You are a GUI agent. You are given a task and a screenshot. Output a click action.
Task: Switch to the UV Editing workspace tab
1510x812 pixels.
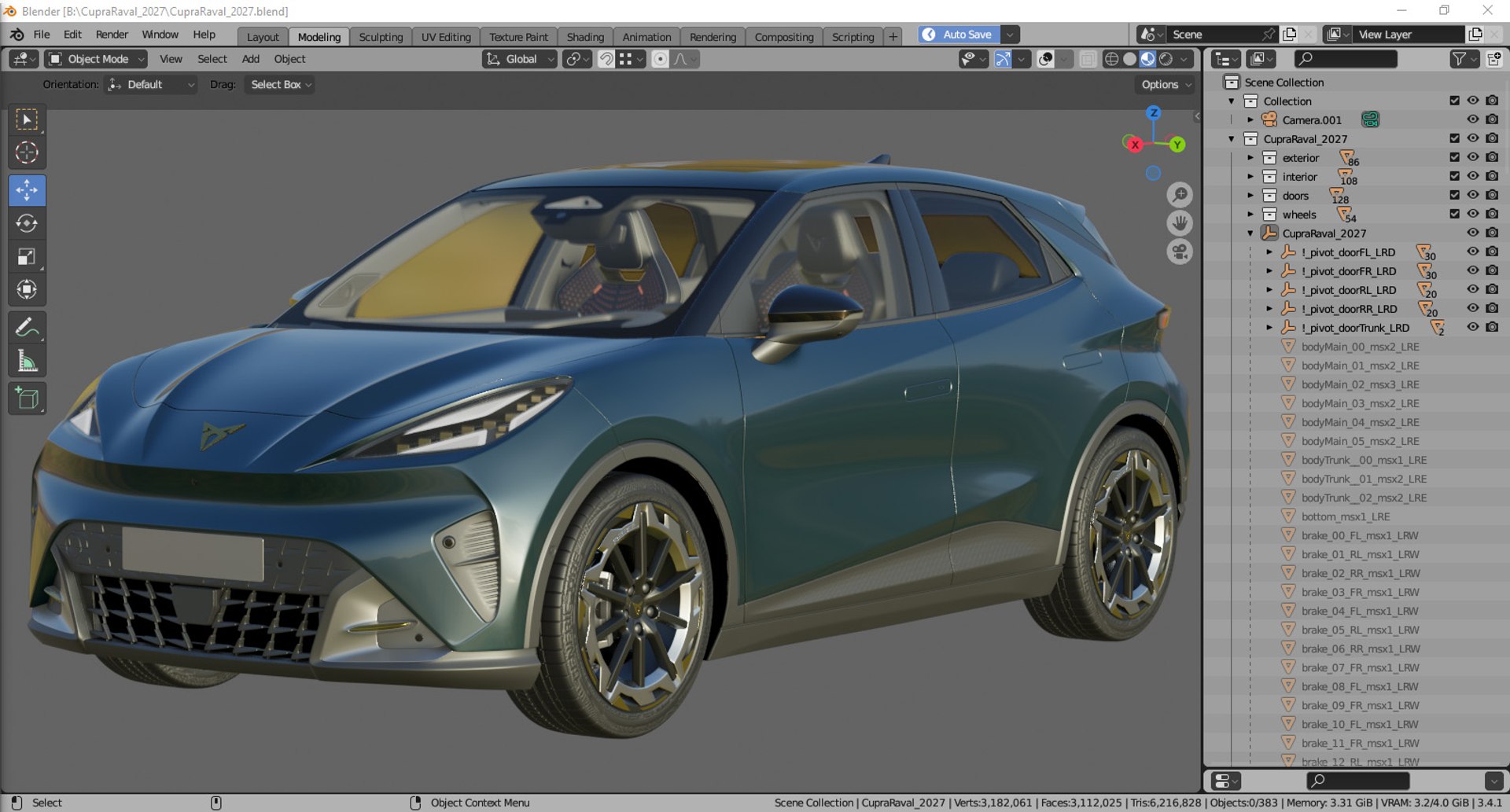coord(446,36)
